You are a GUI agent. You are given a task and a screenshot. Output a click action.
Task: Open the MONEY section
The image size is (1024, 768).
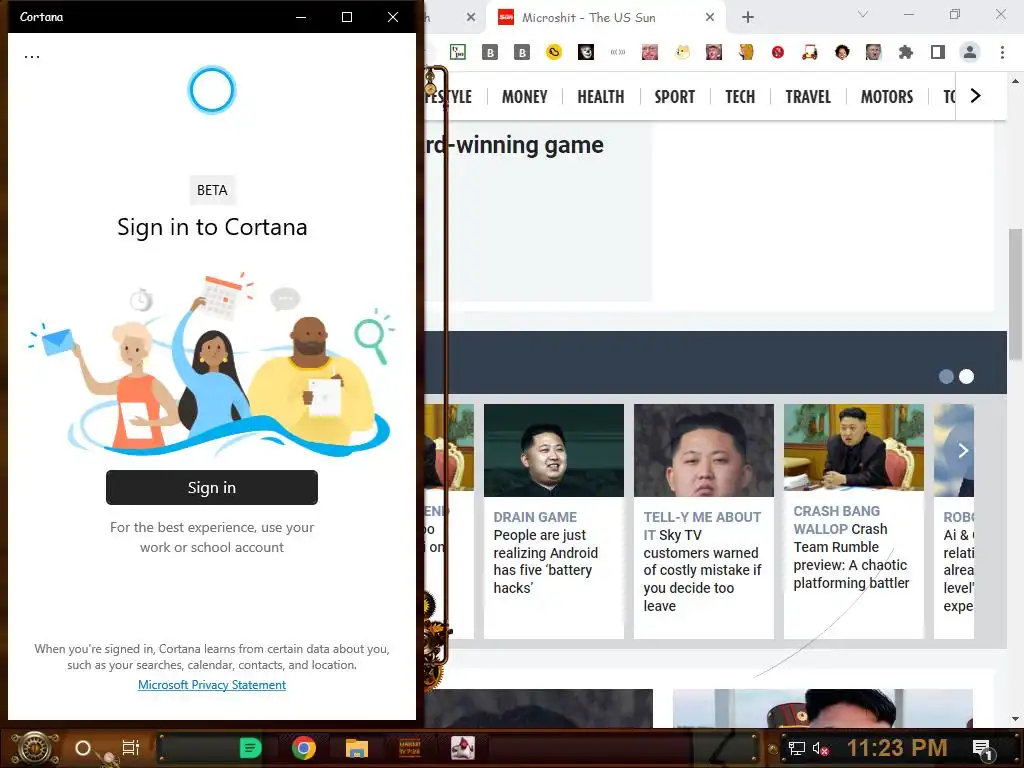524,97
